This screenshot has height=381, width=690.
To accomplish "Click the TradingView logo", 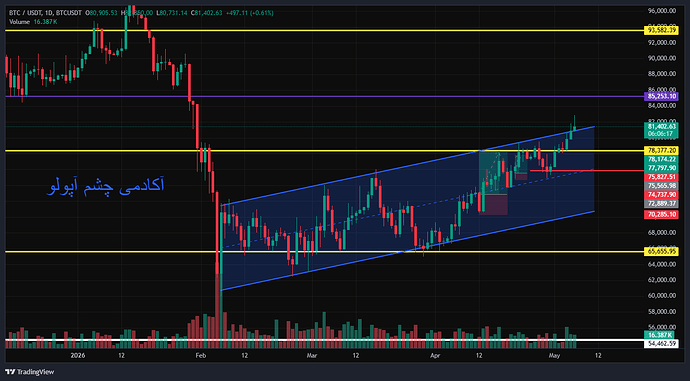I will (30, 372).
